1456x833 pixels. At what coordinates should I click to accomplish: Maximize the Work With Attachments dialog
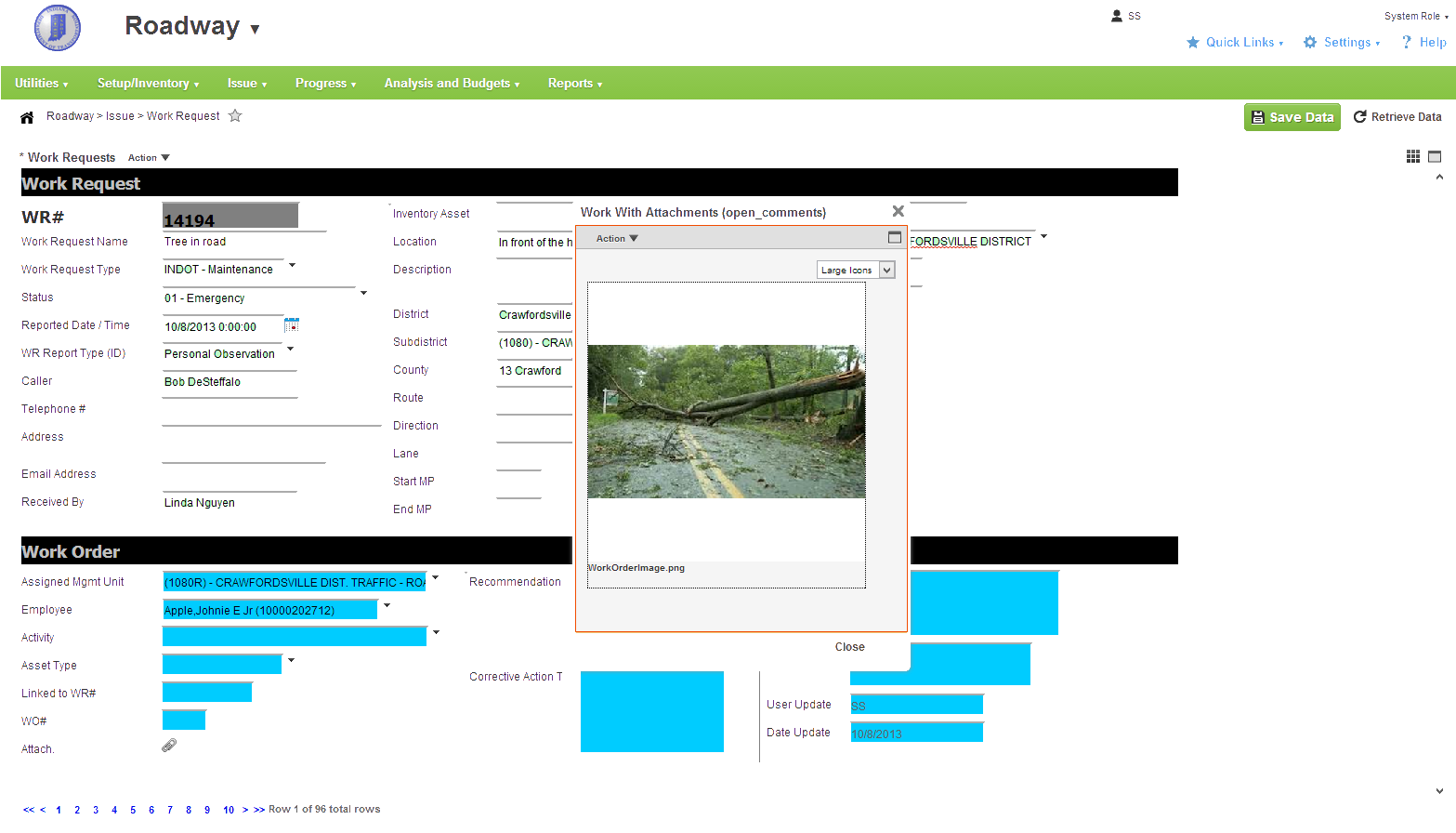894,237
